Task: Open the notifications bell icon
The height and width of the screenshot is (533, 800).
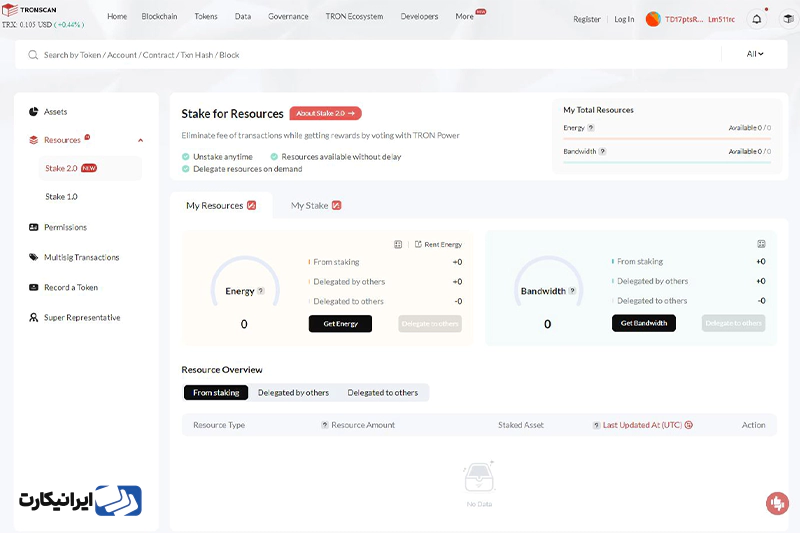Action: (x=757, y=19)
